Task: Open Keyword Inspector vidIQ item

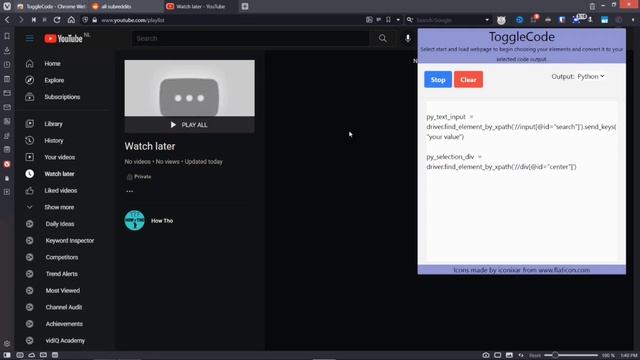Action: [x=69, y=241]
